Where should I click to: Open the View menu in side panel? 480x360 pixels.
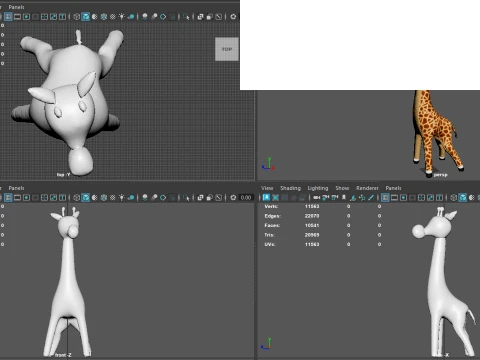point(267,188)
